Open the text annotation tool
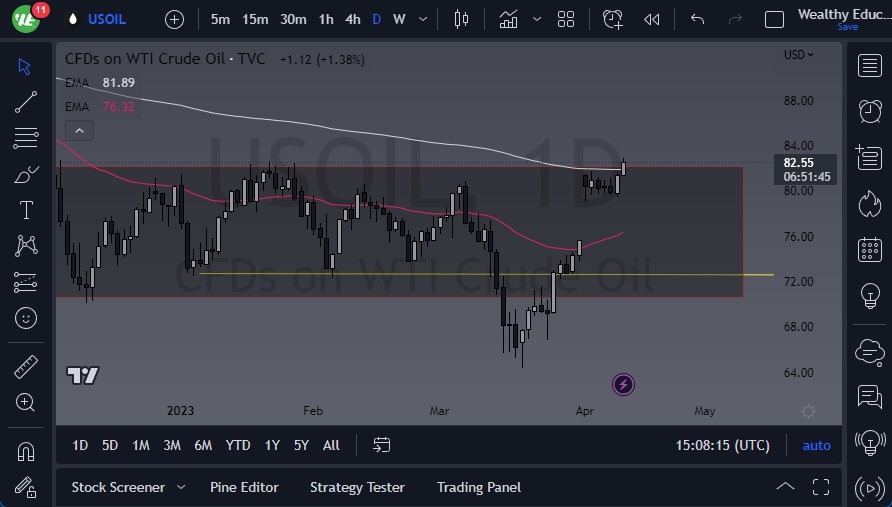Screen dimensions: 892x507 26,210
